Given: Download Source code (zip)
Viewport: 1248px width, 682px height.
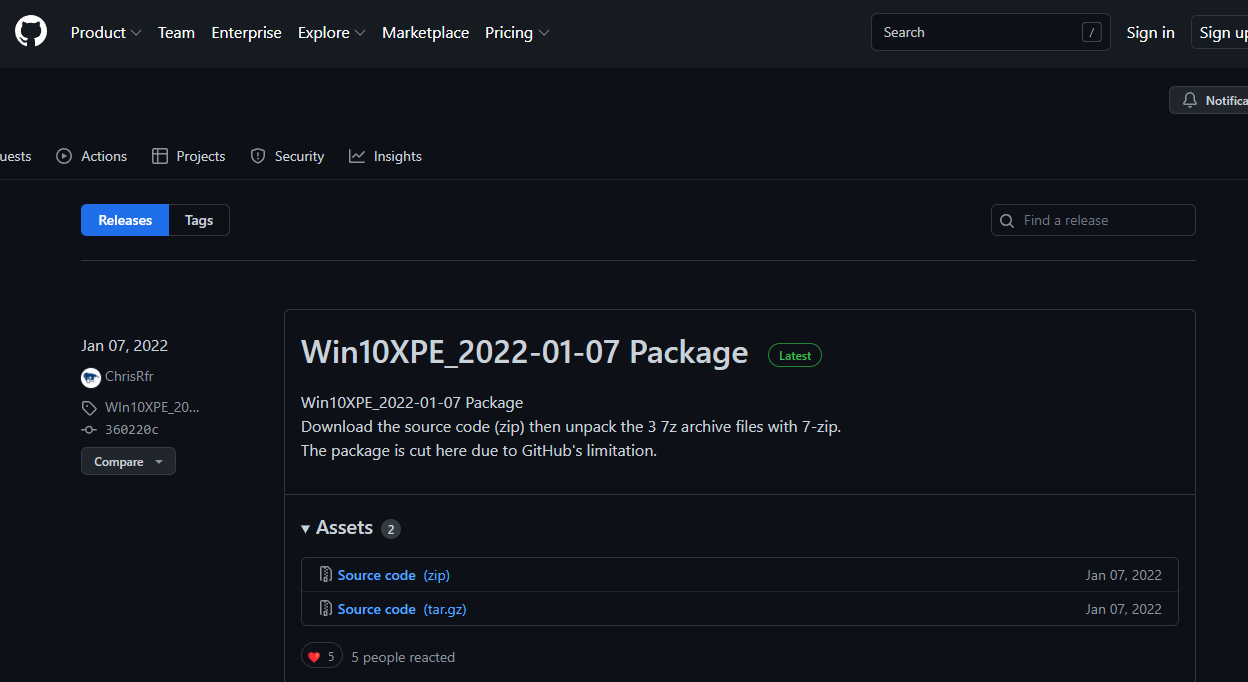Looking at the screenshot, I should 394,575.
